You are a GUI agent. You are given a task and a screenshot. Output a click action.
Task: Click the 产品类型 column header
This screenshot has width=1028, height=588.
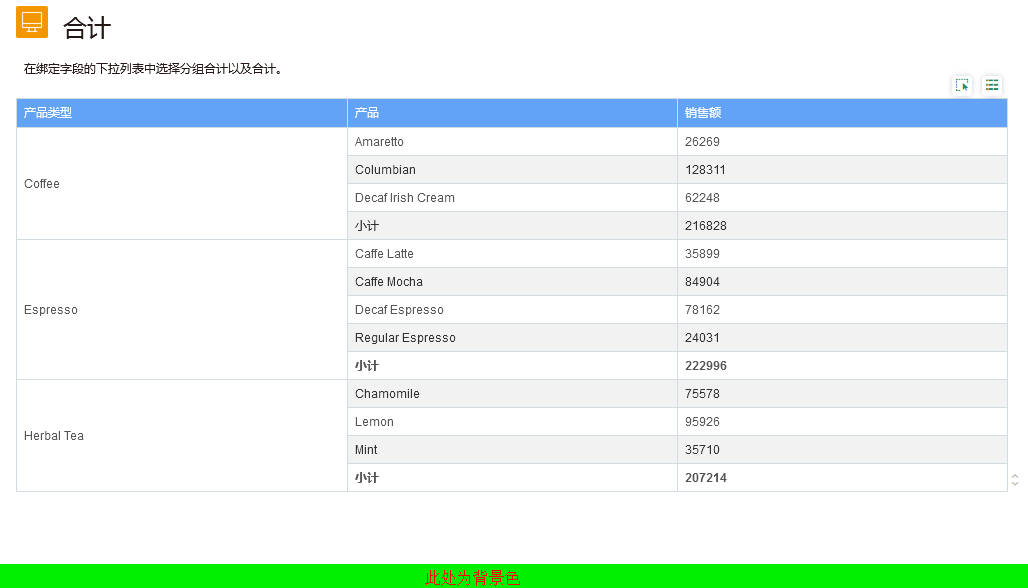pyautogui.click(x=48, y=113)
